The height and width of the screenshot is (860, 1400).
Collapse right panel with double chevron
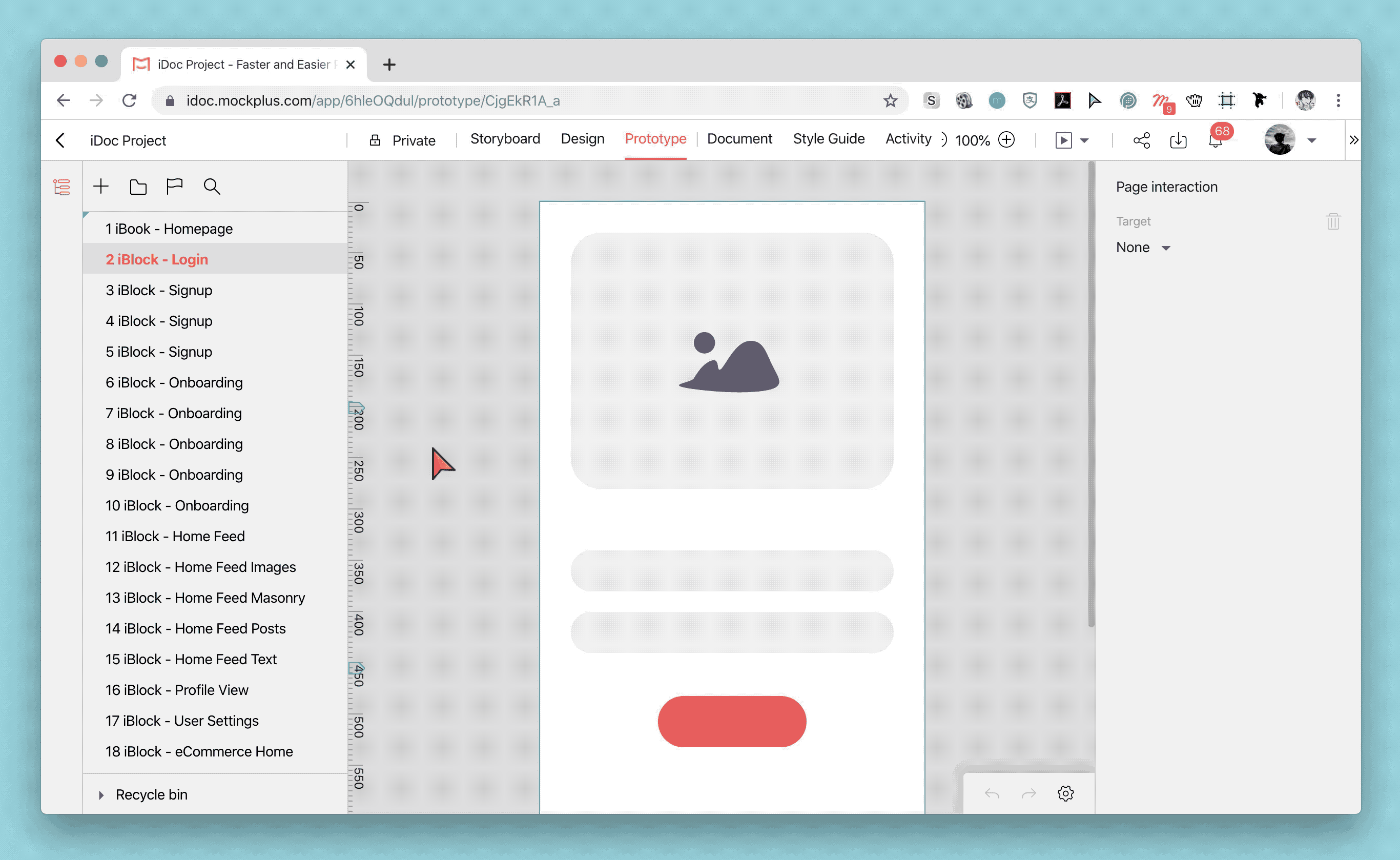pos(1353,139)
